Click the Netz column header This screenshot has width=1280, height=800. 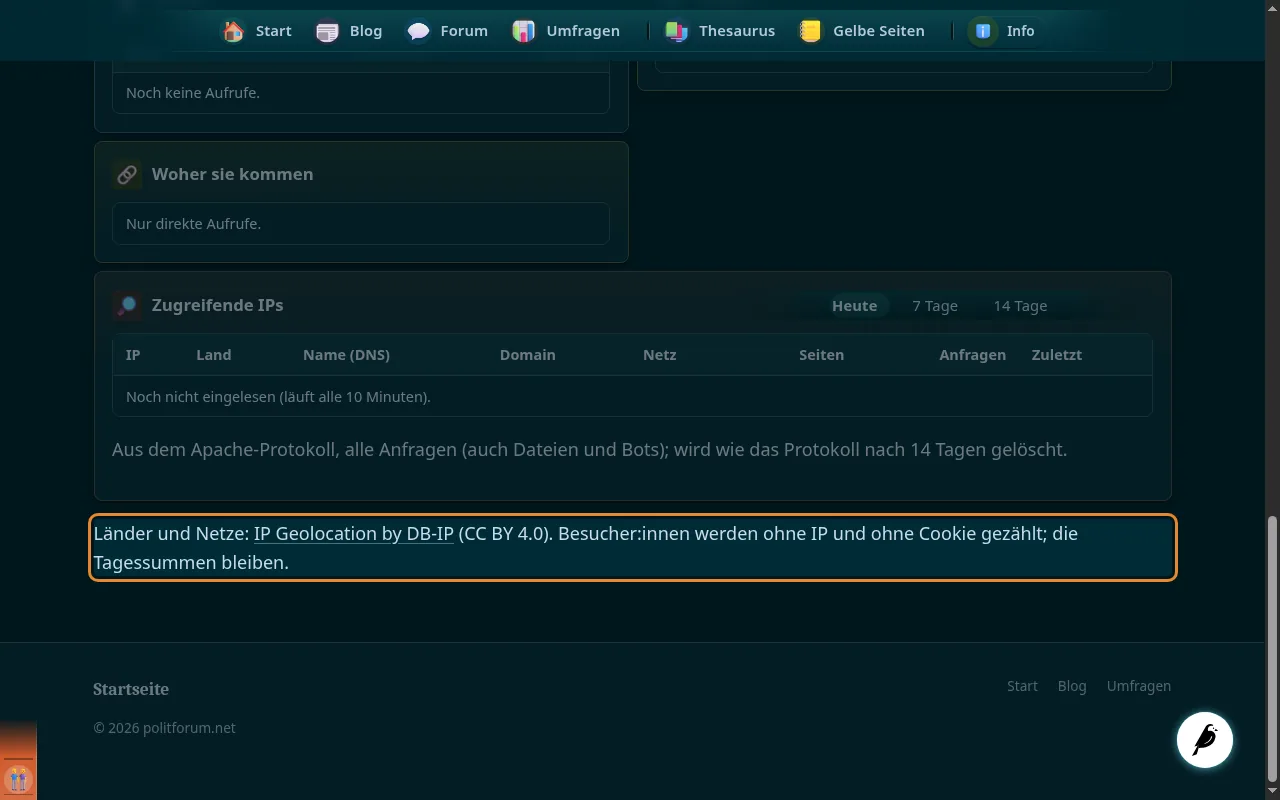pos(660,355)
